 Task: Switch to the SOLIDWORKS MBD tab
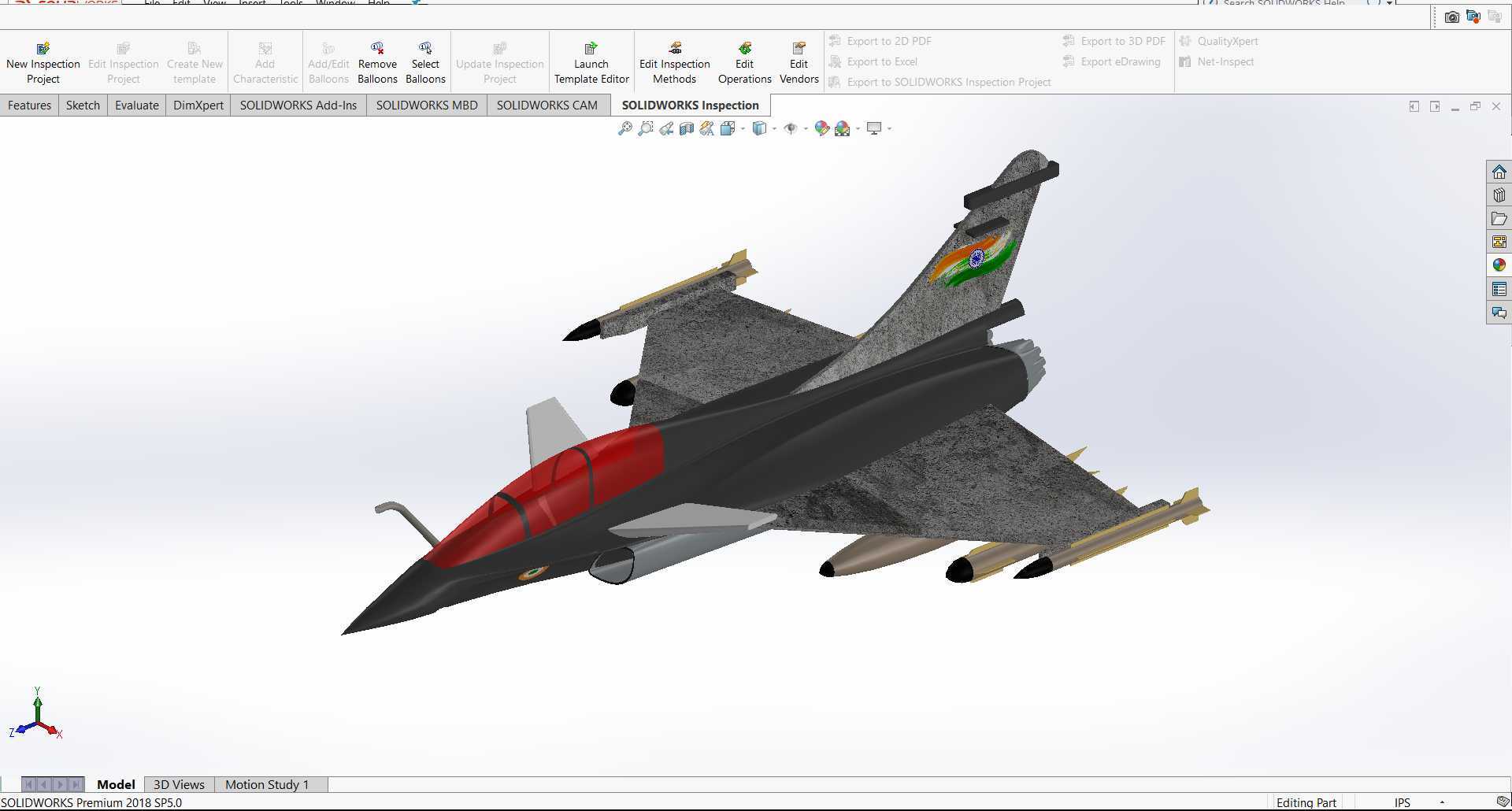[427, 106]
